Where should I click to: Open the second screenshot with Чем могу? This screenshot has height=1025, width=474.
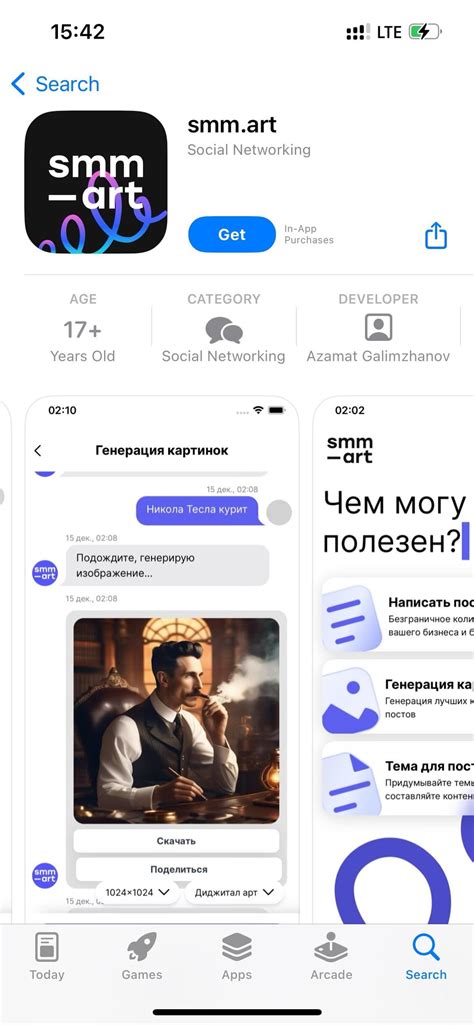(x=393, y=659)
